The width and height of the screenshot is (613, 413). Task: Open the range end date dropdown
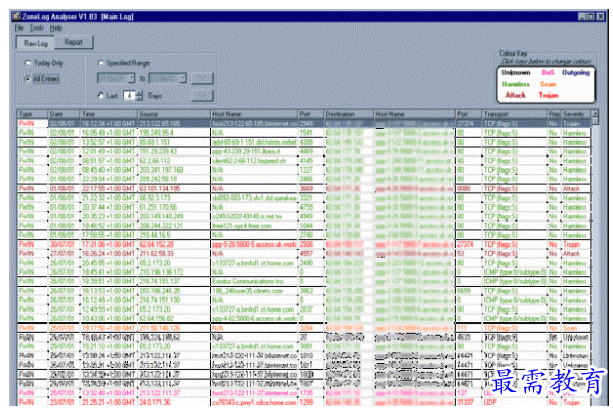(x=183, y=78)
